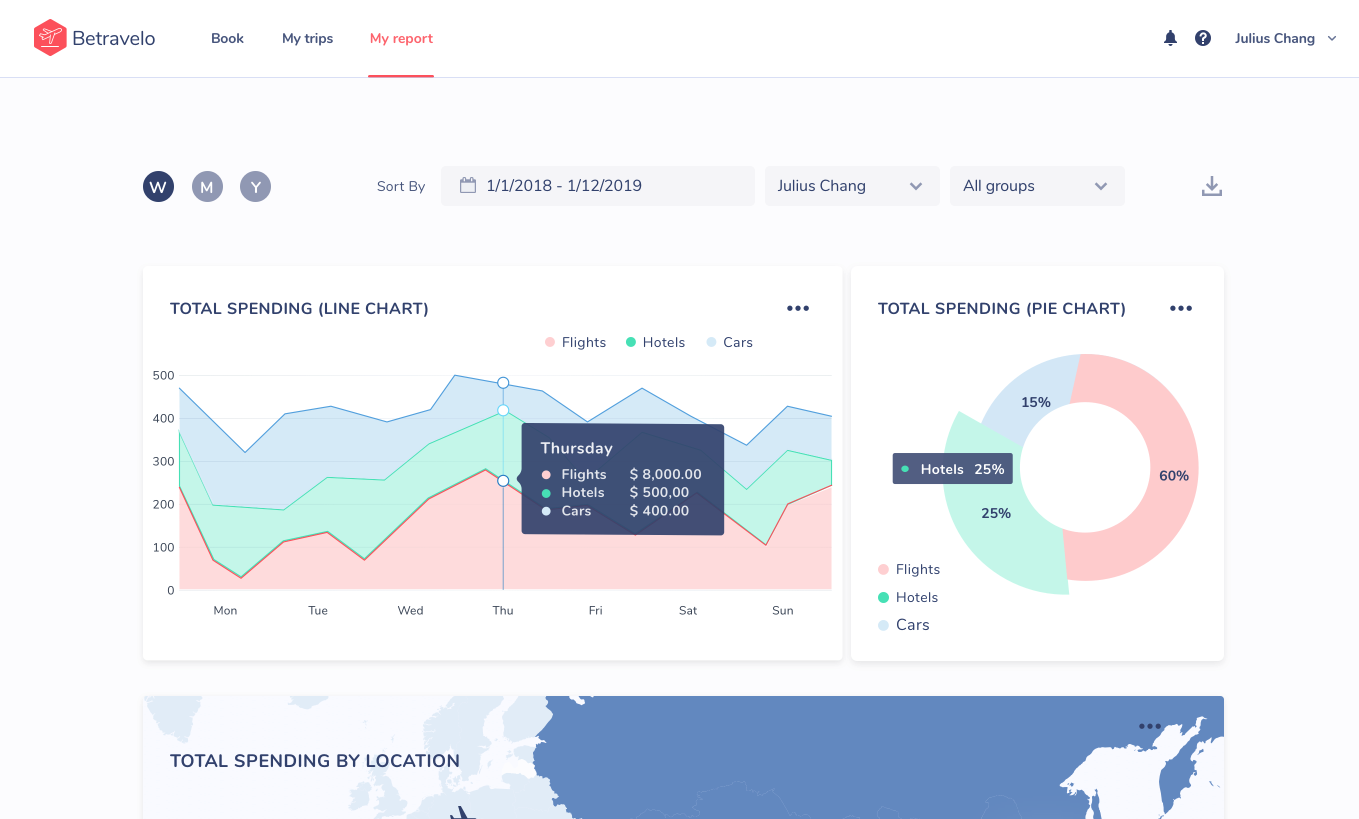1359x819 pixels.
Task: Click the Betravelo logo icon
Action: (49, 38)
